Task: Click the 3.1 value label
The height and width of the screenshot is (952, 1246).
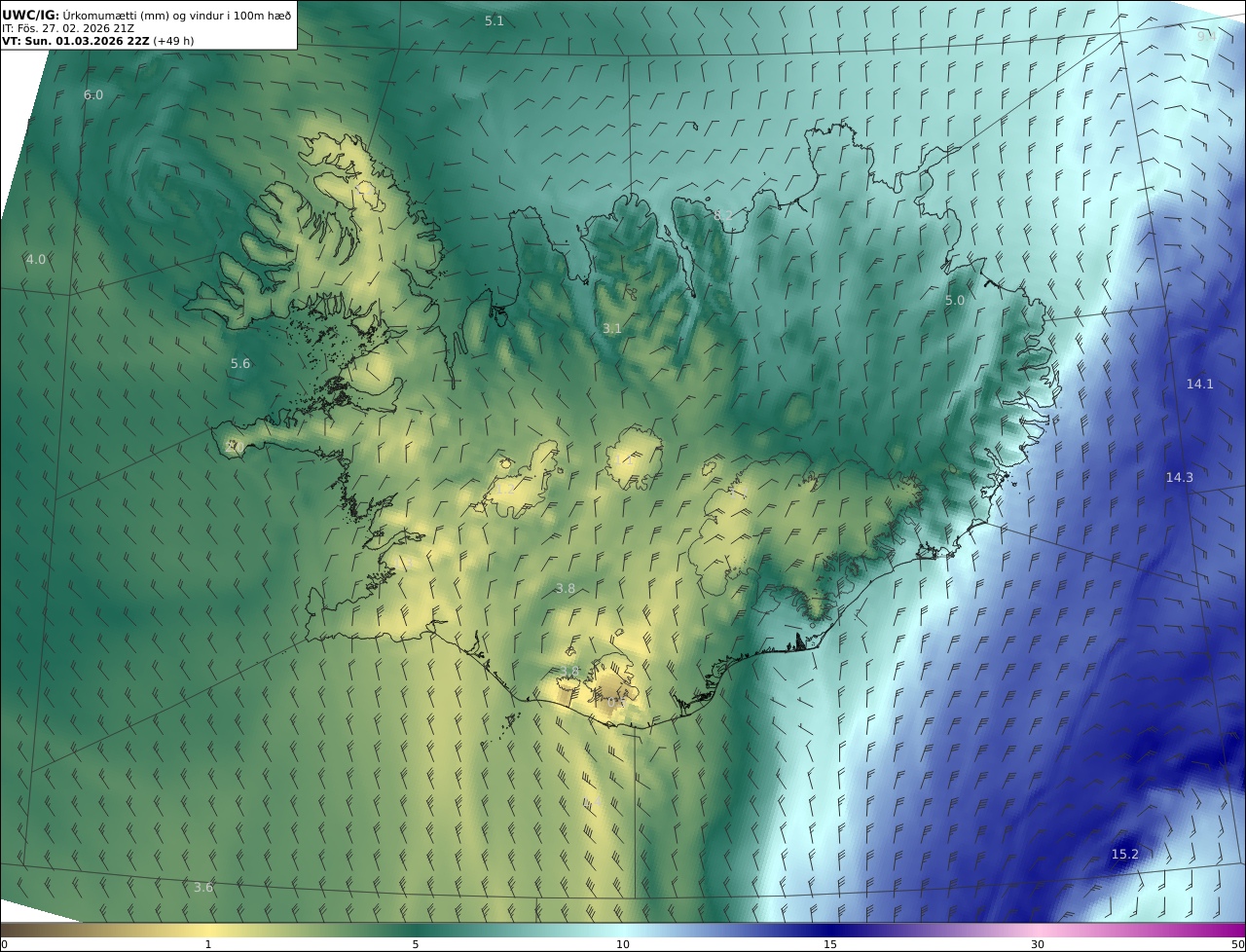Action: 611,328
